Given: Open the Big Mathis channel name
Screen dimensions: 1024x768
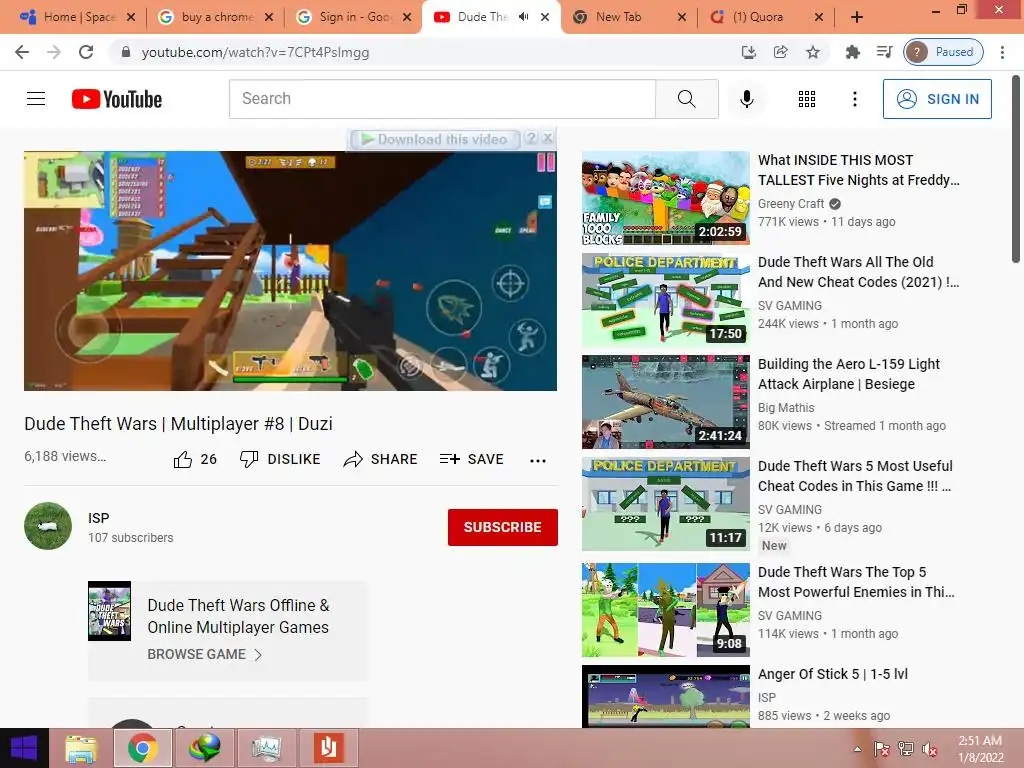Looking at the screenshot, I should click(786, 408).
